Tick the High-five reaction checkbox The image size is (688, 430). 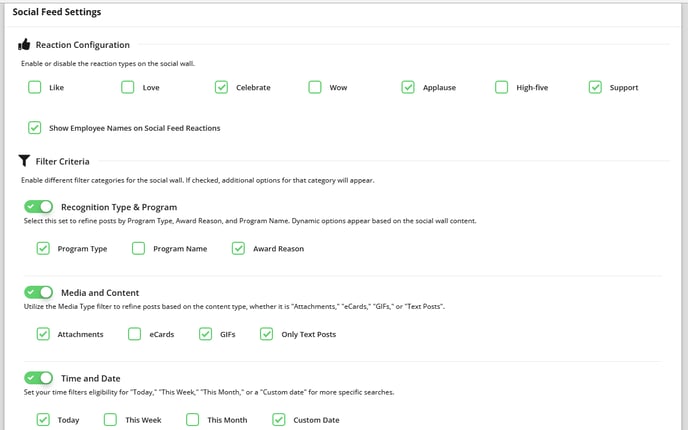(502, 87)
